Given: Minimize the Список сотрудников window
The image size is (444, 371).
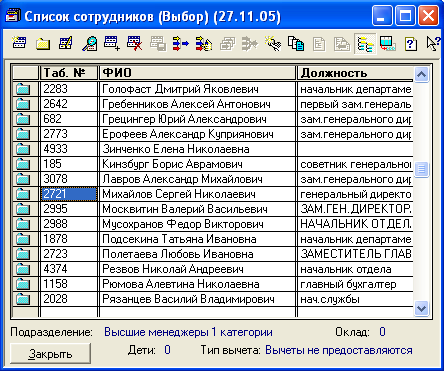Looking at the screenshot, I should pos(382,16).
